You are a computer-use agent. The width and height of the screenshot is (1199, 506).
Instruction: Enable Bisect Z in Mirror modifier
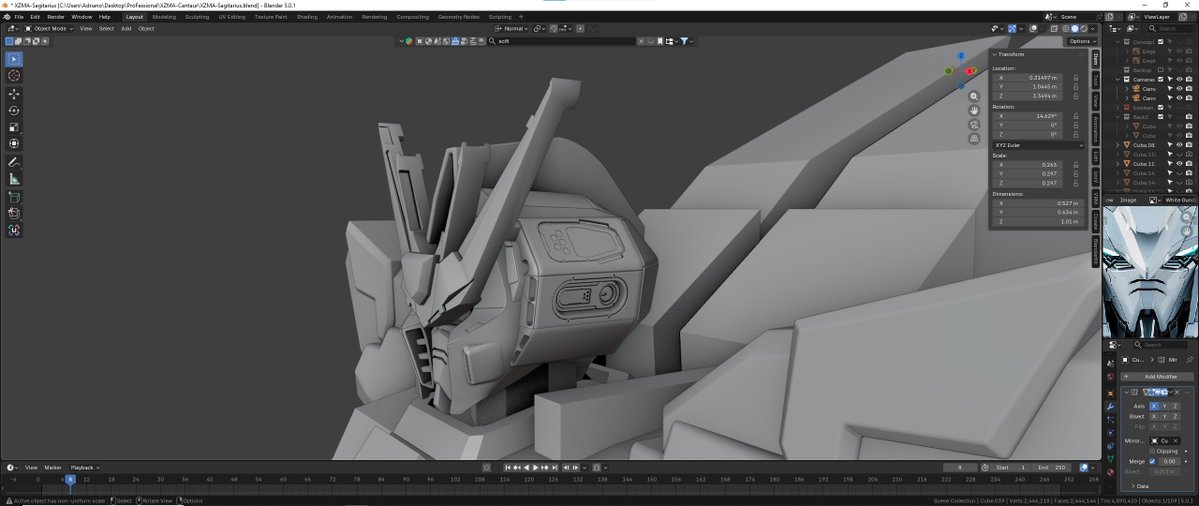pyautogui.click(x=1175, y=417)
